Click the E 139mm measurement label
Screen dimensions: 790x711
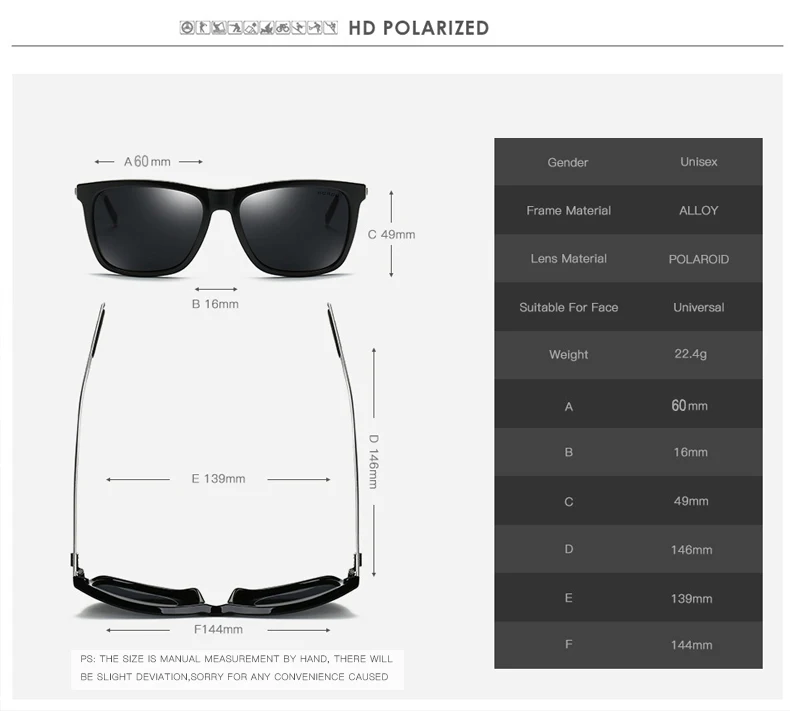(218, 479)
